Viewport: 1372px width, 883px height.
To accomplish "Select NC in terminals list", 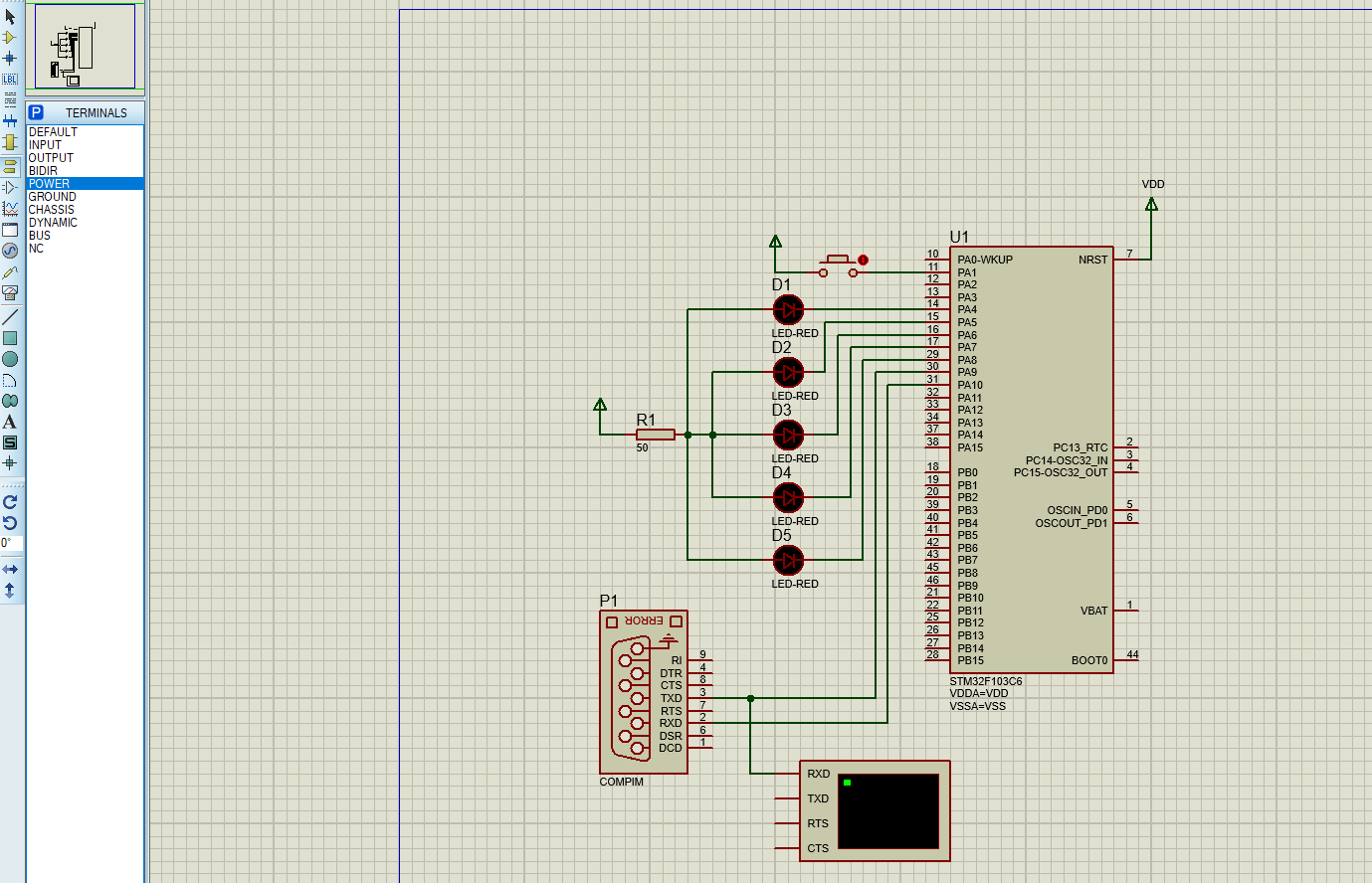I will [86, 248].
